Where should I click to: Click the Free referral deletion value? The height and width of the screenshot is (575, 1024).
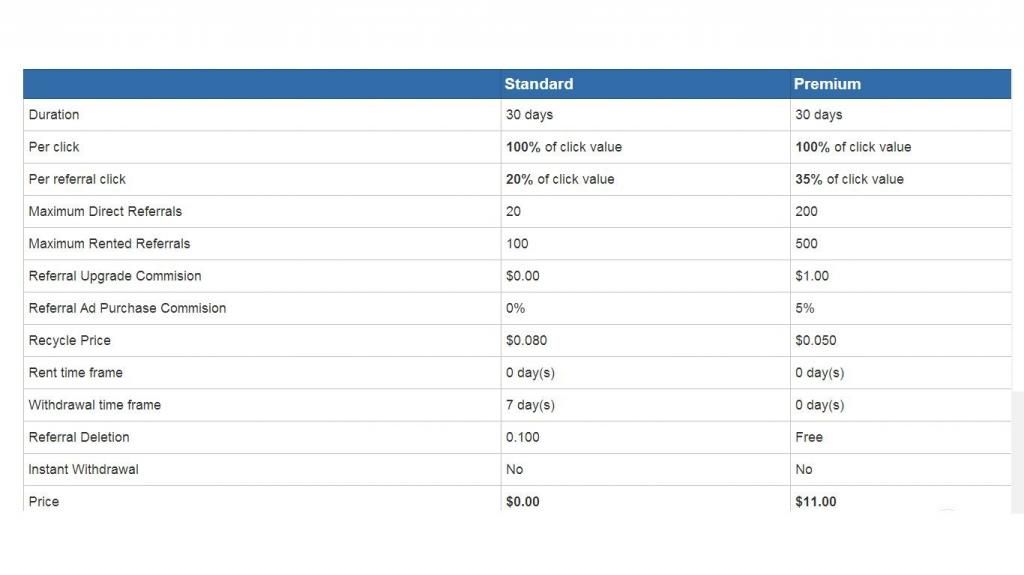coord(809,437)
